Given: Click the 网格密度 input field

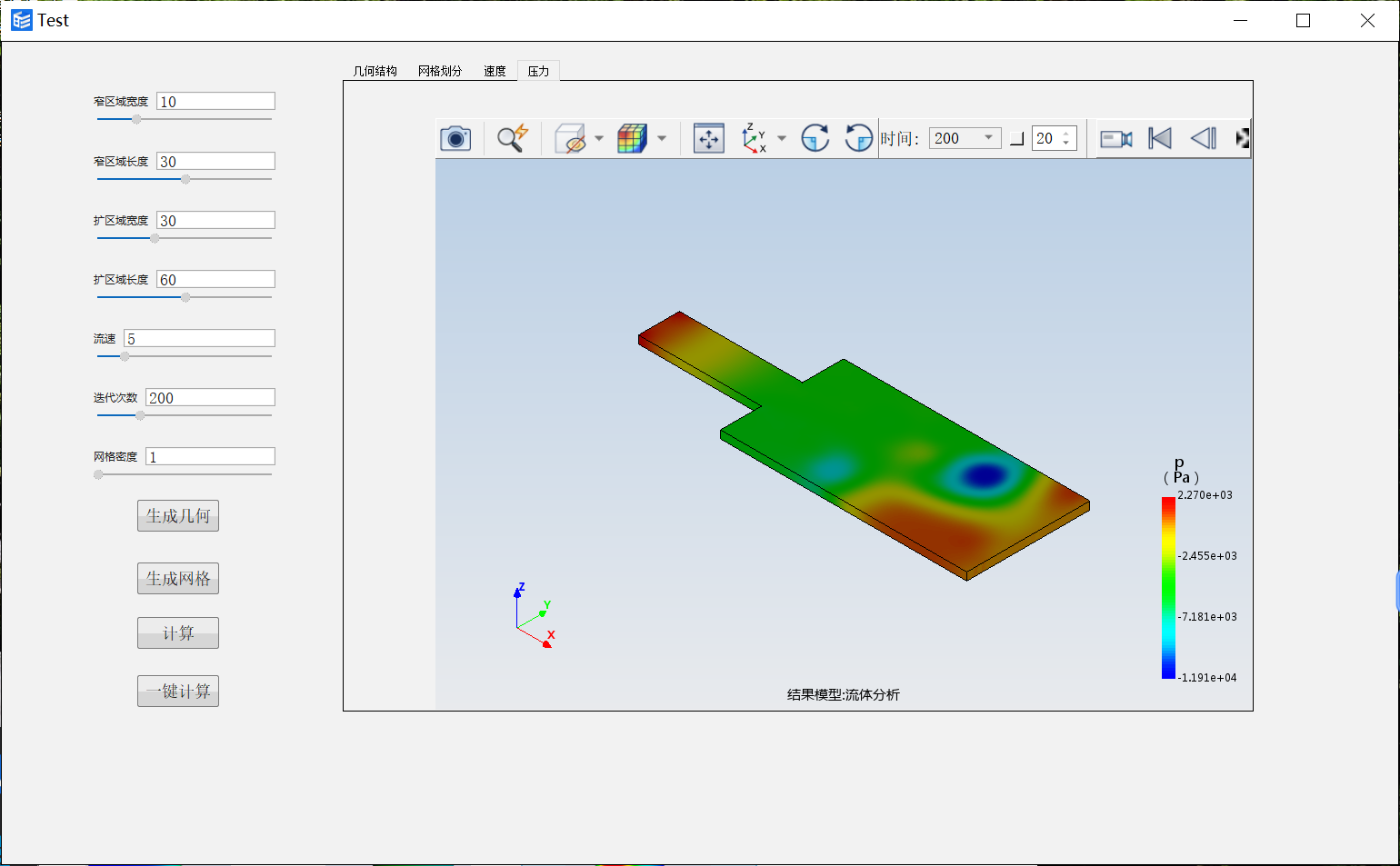Looking at the screenshot, I should [x=210, y=457].
